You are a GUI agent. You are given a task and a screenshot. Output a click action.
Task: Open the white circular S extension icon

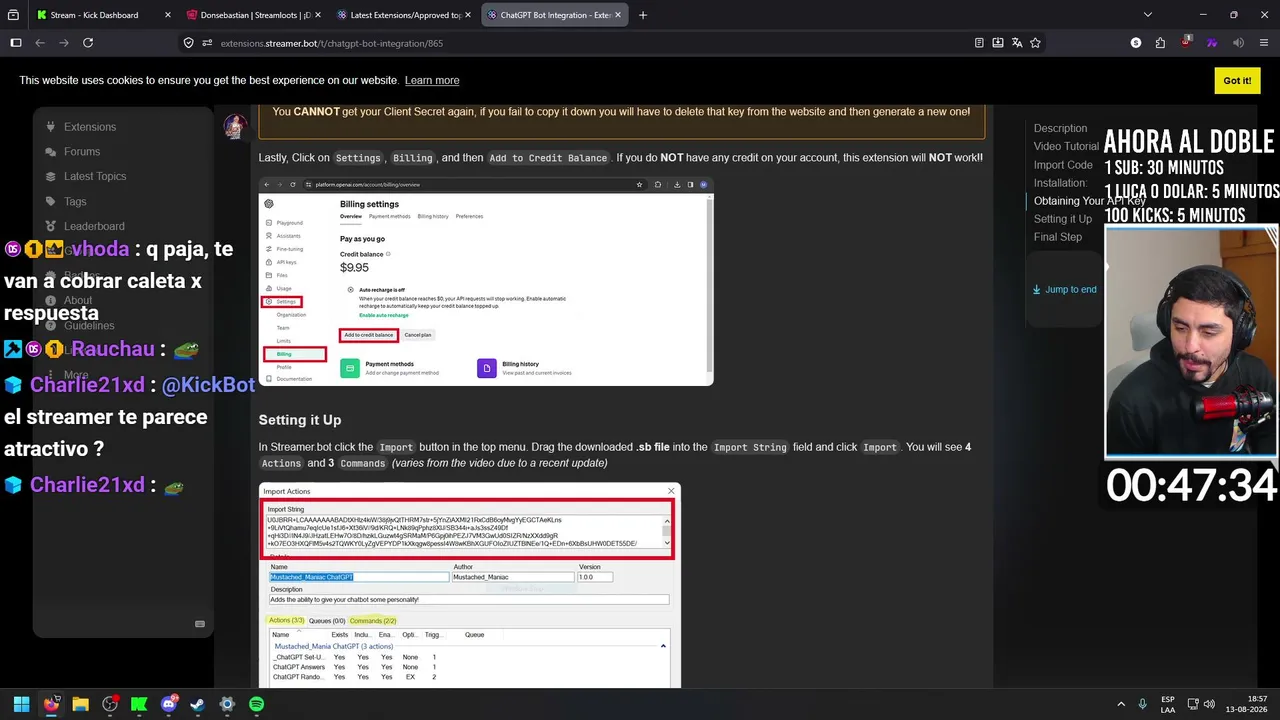pyautogui.click(x=1136, y=43)
